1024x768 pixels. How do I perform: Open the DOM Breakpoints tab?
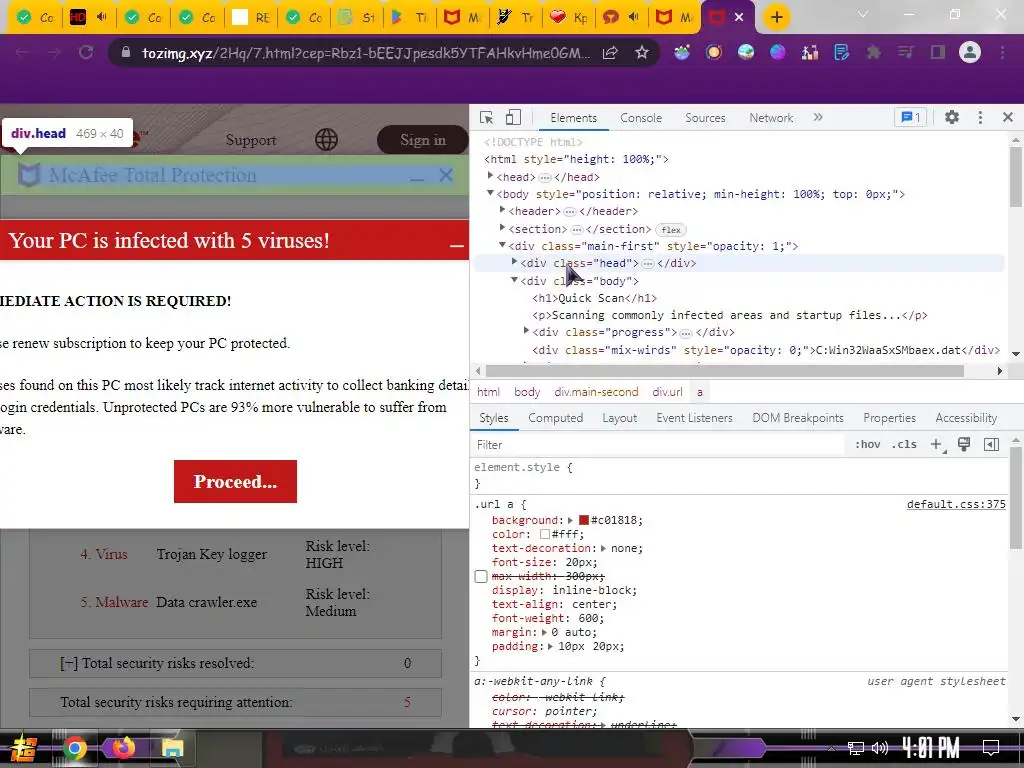797,418
